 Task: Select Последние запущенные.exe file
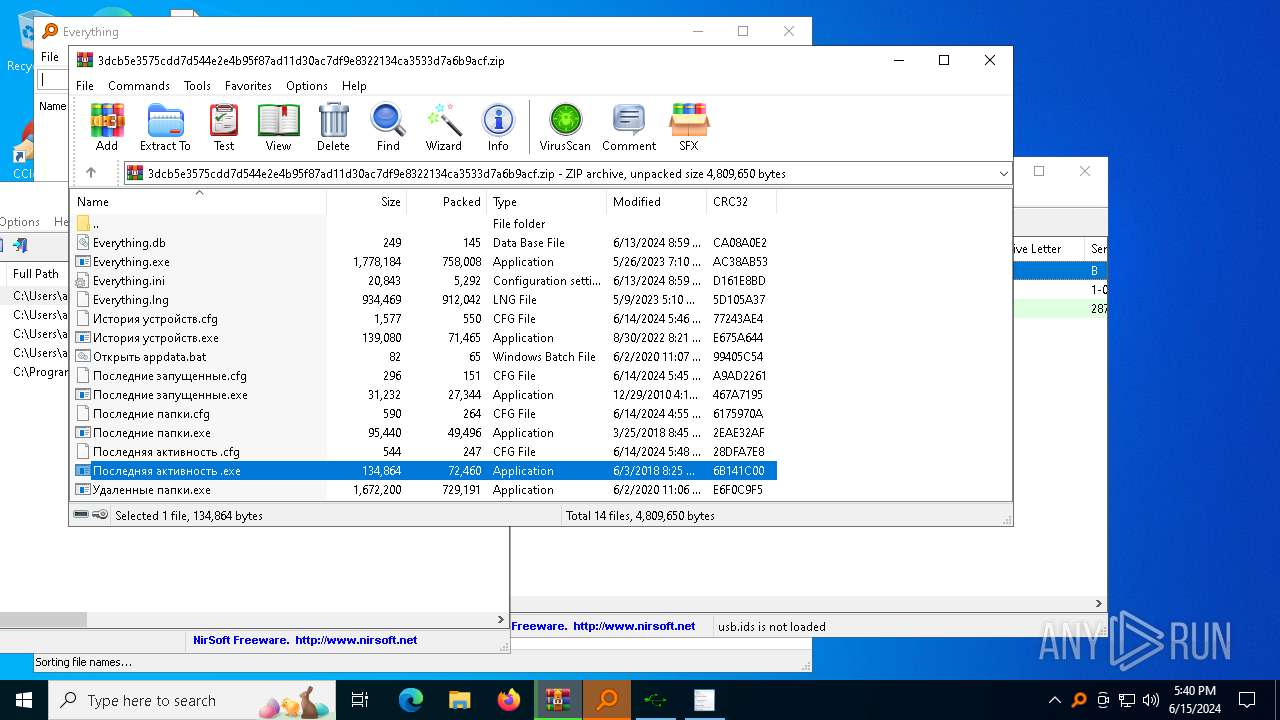pos(424,395)
